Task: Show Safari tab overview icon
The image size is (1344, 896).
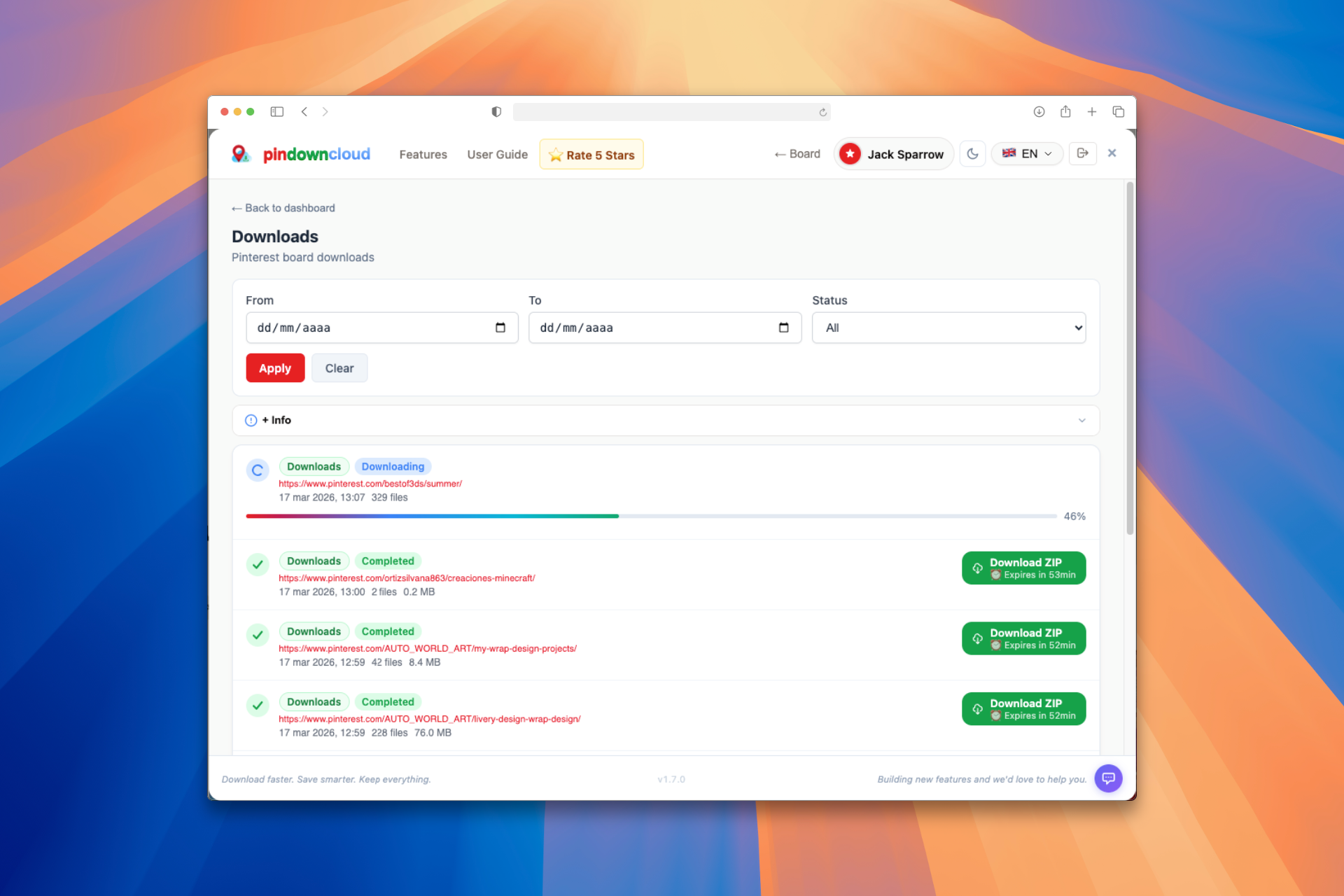Action: coord(1118,111)
